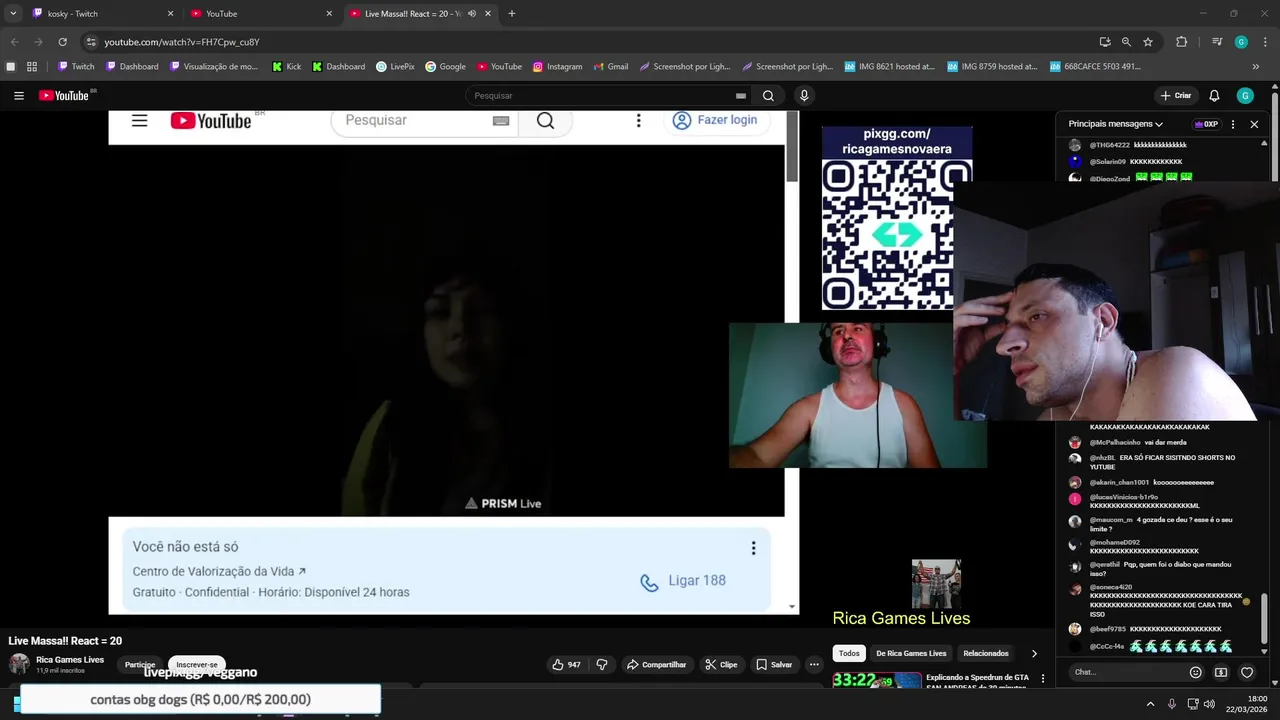Open chat three-dot options menu

(1233, 124)
